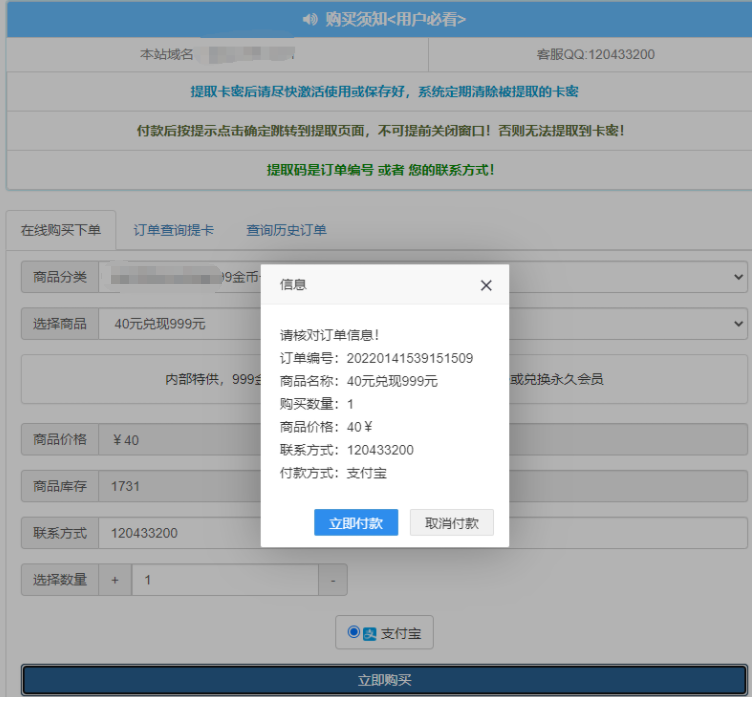Click the 联系方式 input with 120433200
752x701 pixels.
[423, 533]
